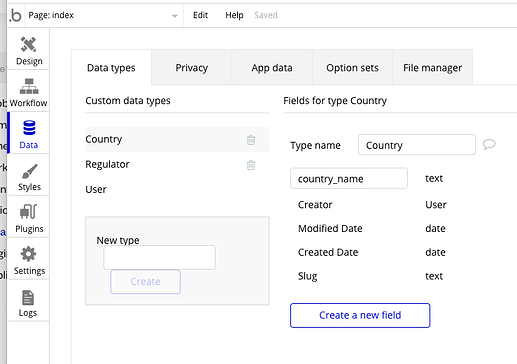Open the Styles section
The width and height of the screenshot is (517, 364).
pos(29,177)
